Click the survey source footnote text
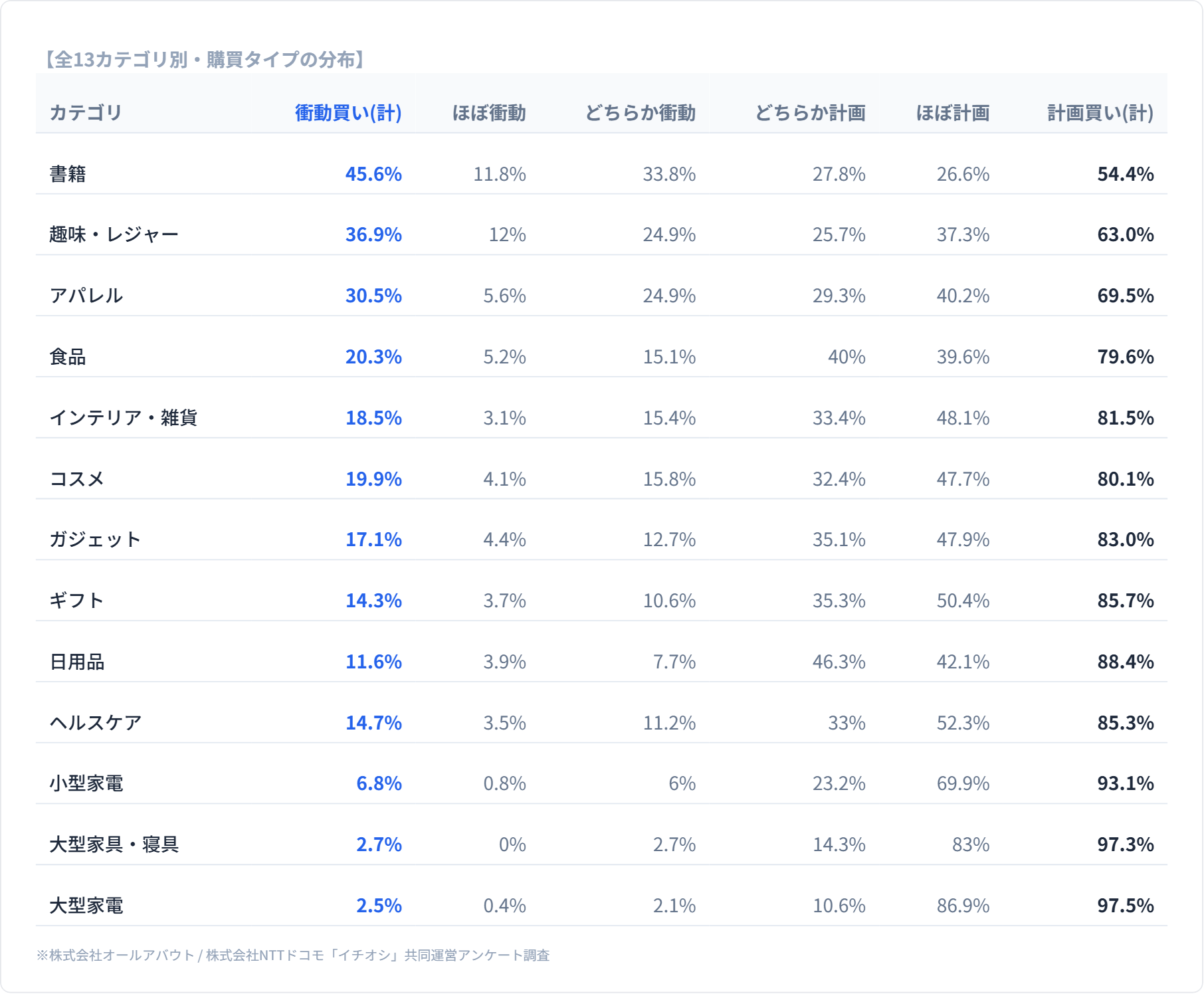The height and width of the screenshot is (994, 1204). click(x=293, y=955)
